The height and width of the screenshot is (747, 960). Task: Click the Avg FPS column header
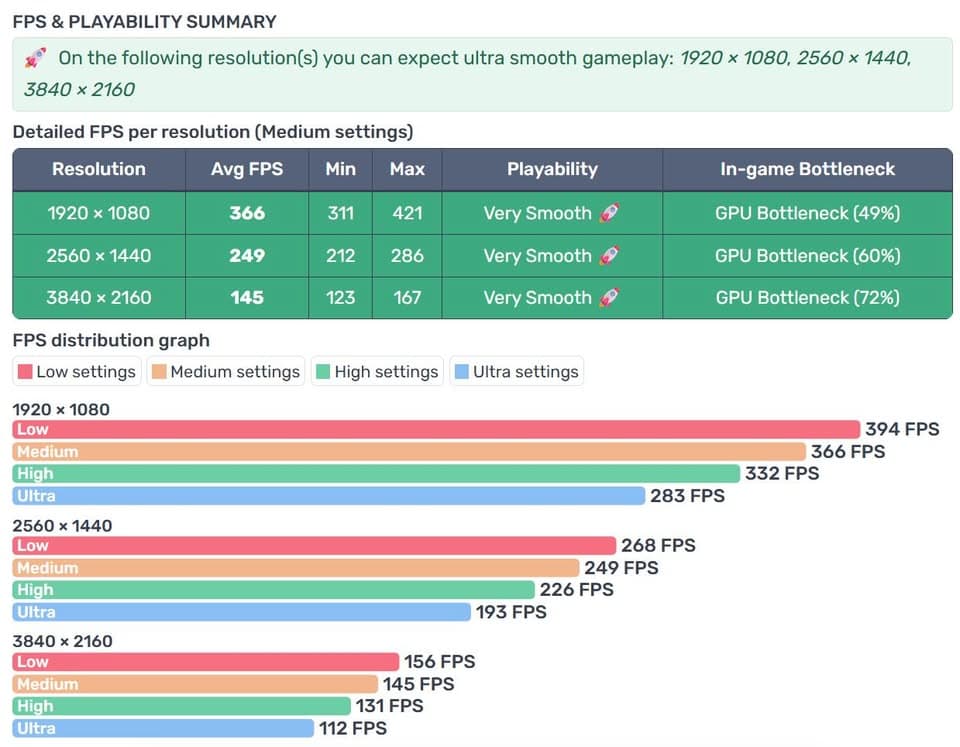(x=247, y=170)
